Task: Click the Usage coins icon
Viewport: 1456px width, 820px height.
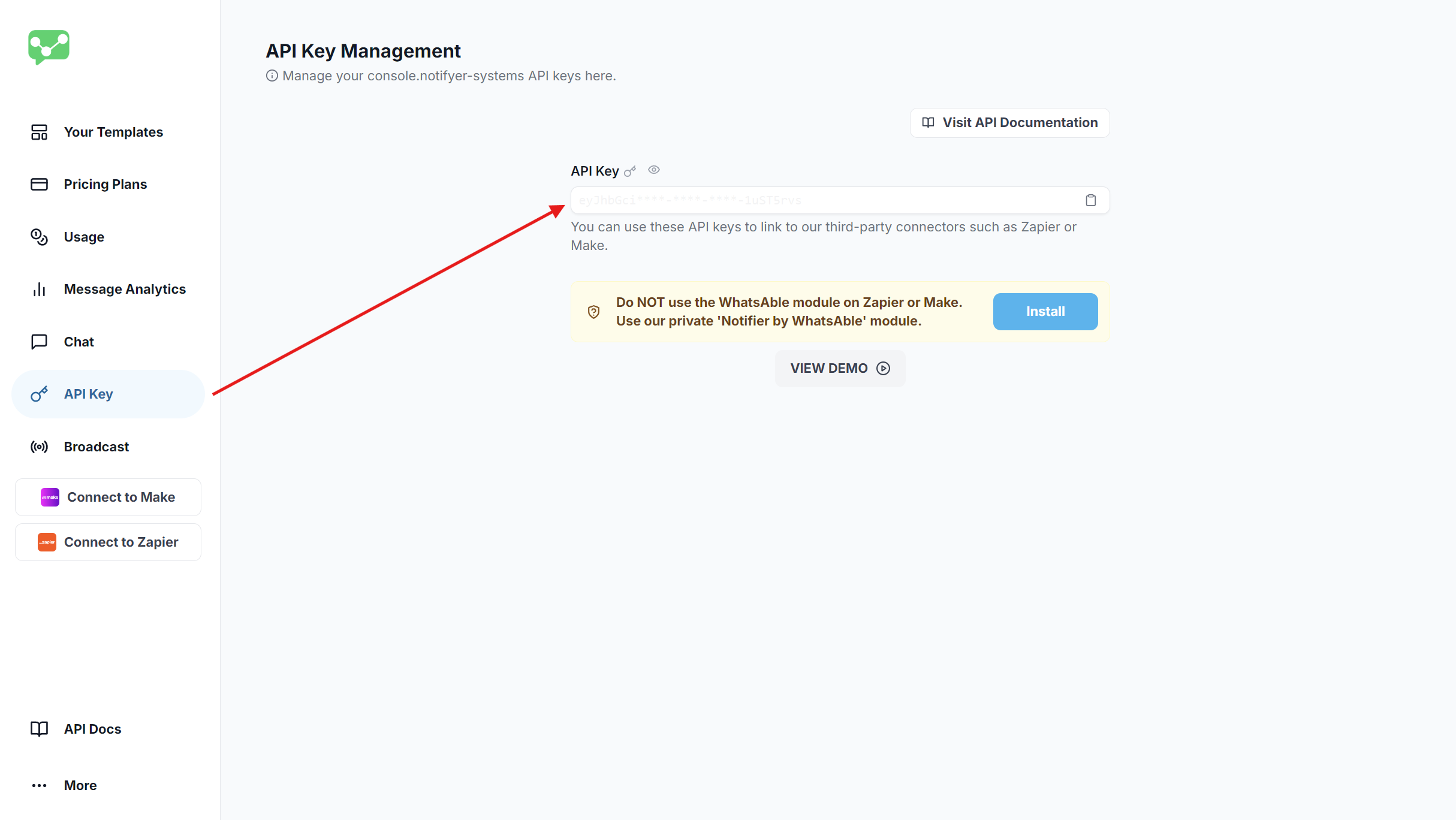Action: click(39, 237)
